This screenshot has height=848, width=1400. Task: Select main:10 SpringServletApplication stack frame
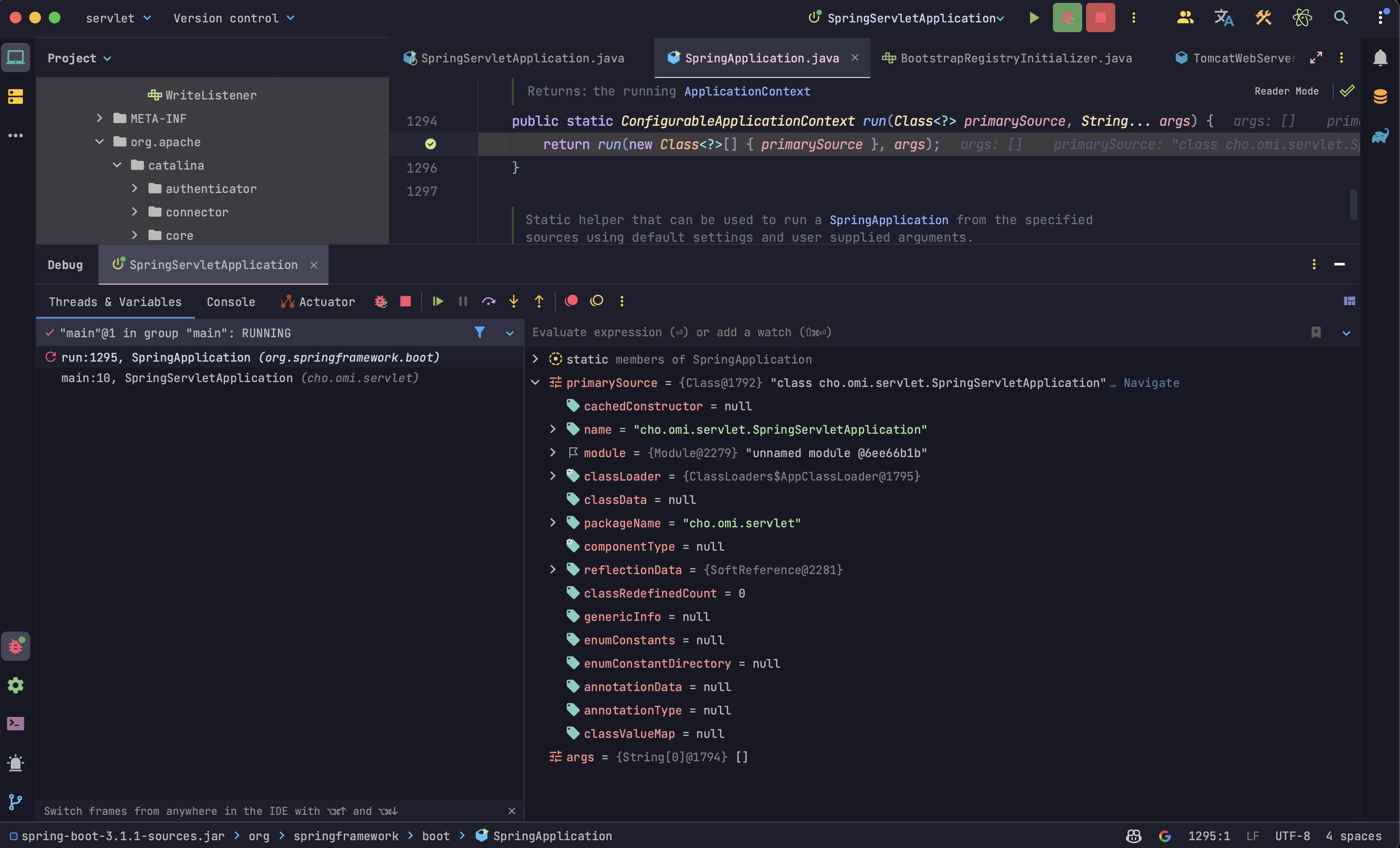pos(279,378)
